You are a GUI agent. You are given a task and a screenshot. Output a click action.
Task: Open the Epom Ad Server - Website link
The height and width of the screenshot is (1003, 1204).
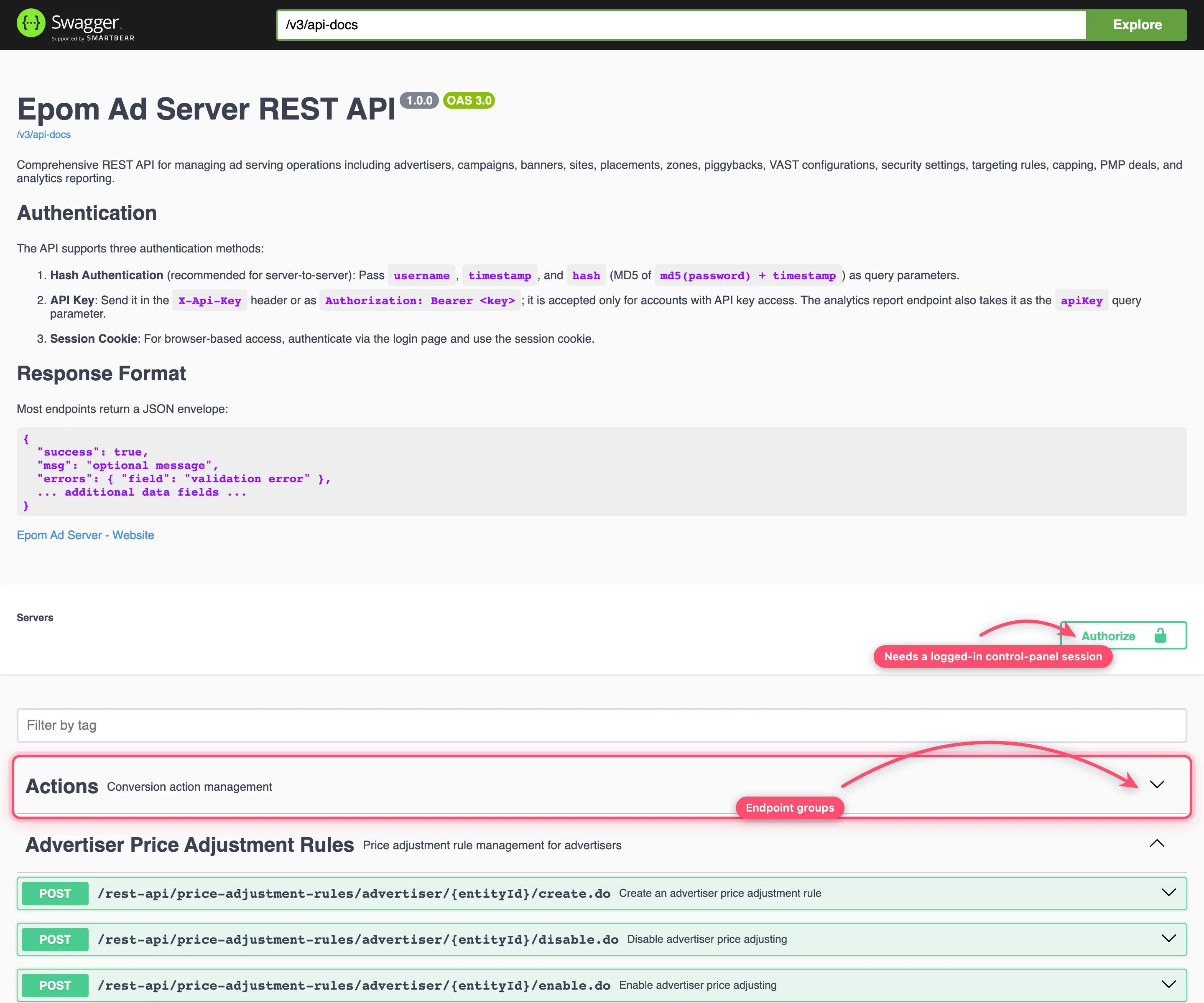click(85, 535)
